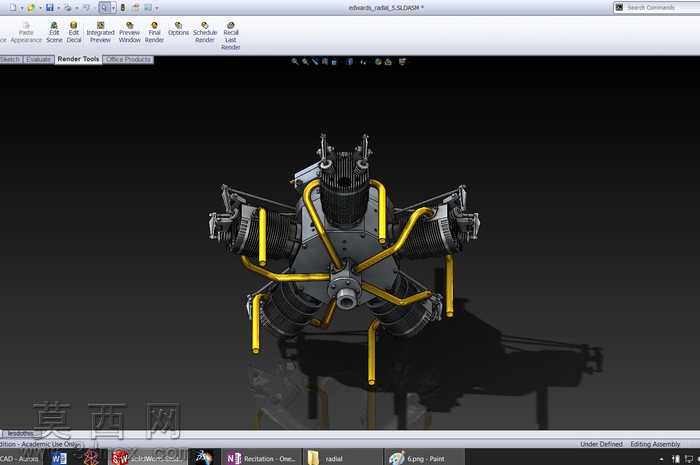This screenshot has height=465, width=700.
Task: Click the Previous View icon in view toolbar
Action: click(x=315, y=62)
